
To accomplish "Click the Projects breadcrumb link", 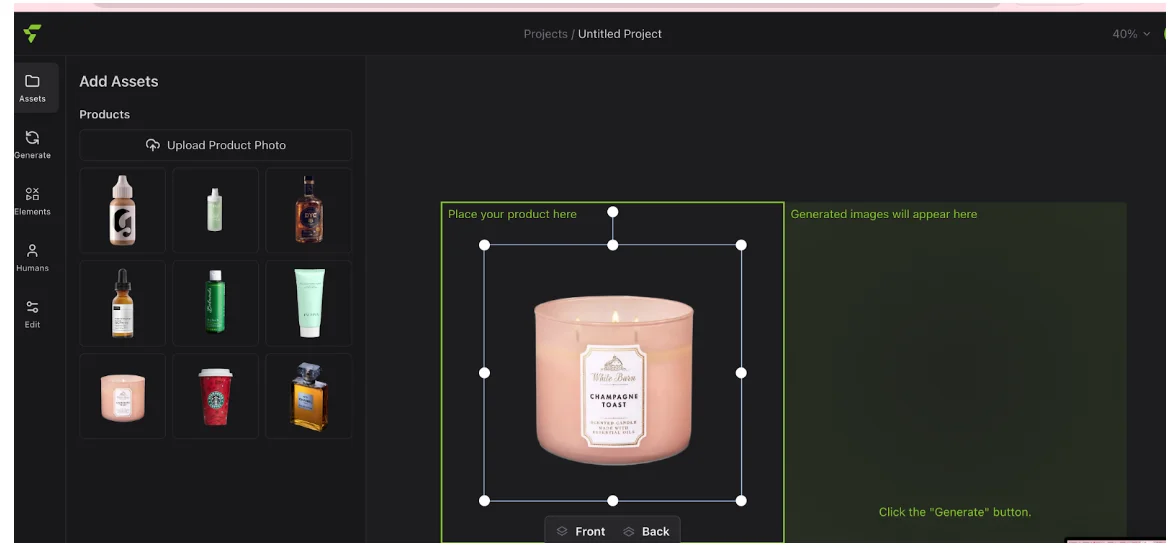I will 545,34.
